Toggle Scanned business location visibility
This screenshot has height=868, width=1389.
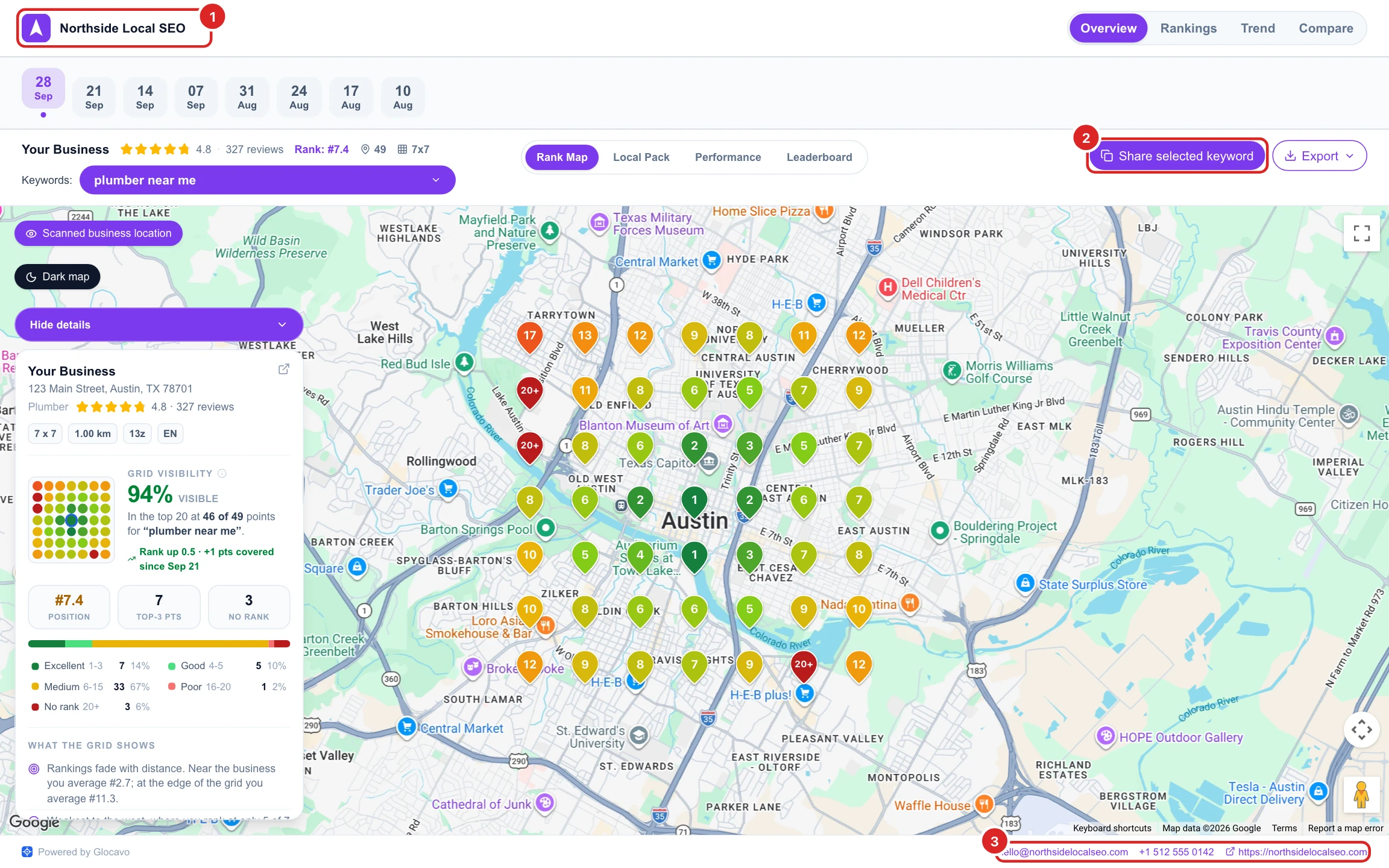[98, 233]
